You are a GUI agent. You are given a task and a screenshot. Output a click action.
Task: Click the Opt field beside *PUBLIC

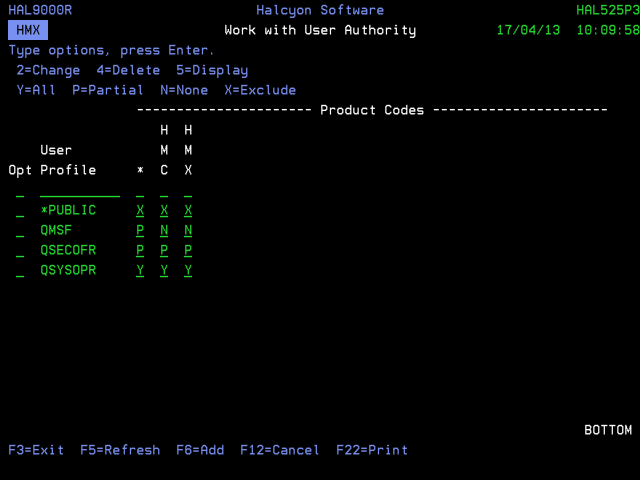click(20, 211)
